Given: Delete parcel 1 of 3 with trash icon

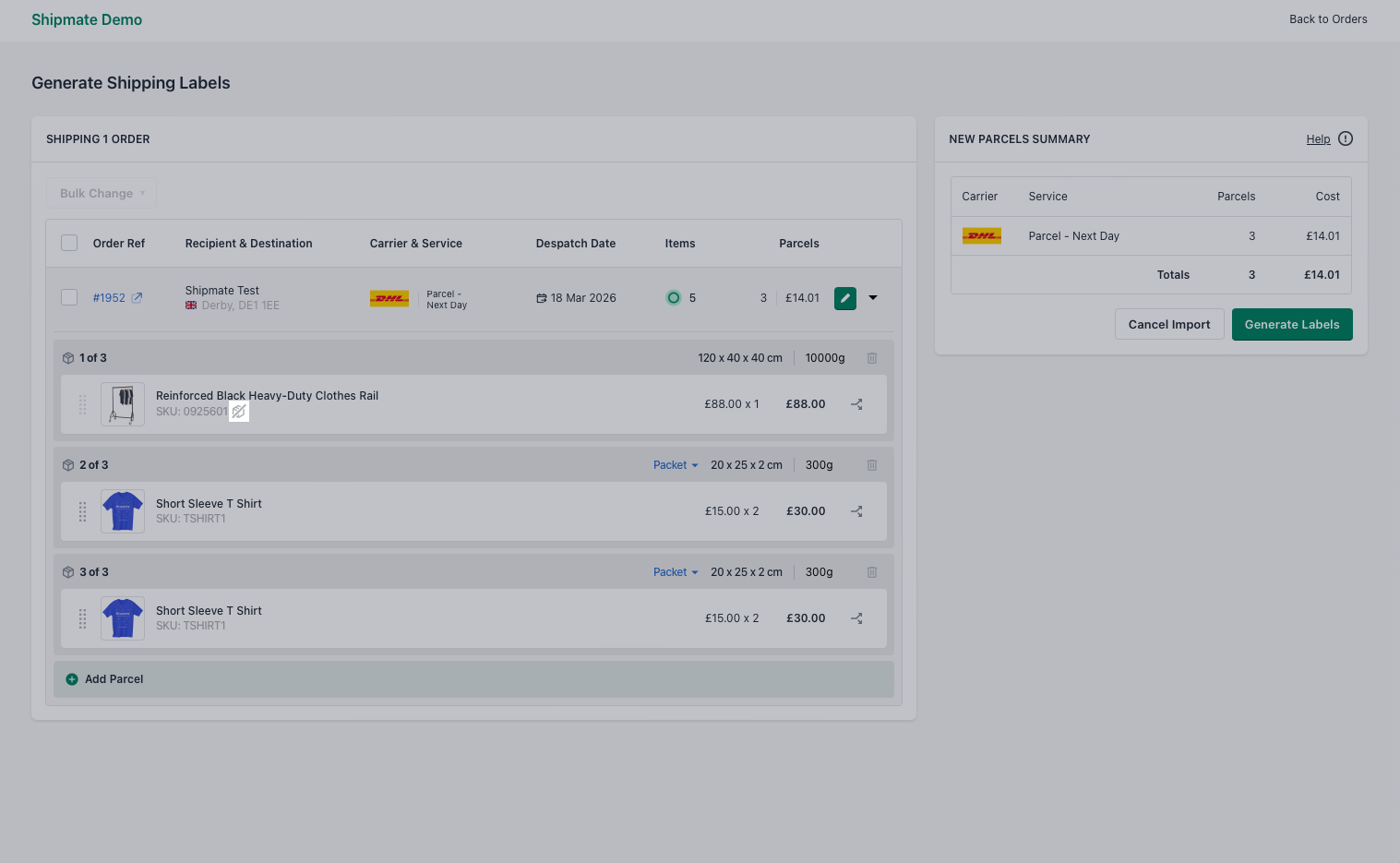Looking at the screenshot, I should (871, 357).
